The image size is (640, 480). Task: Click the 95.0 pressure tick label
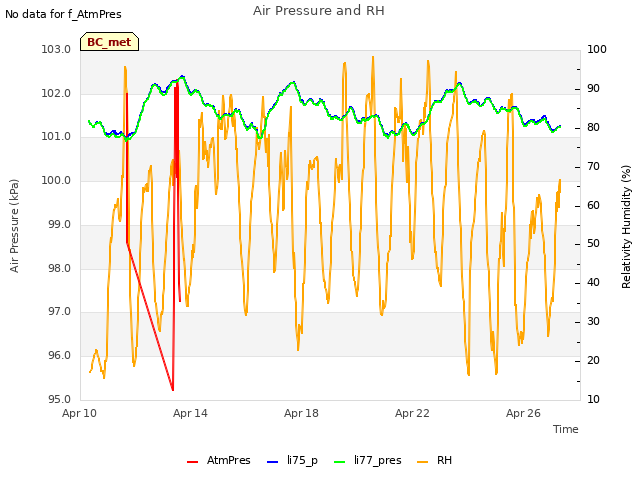coord(59,400)
